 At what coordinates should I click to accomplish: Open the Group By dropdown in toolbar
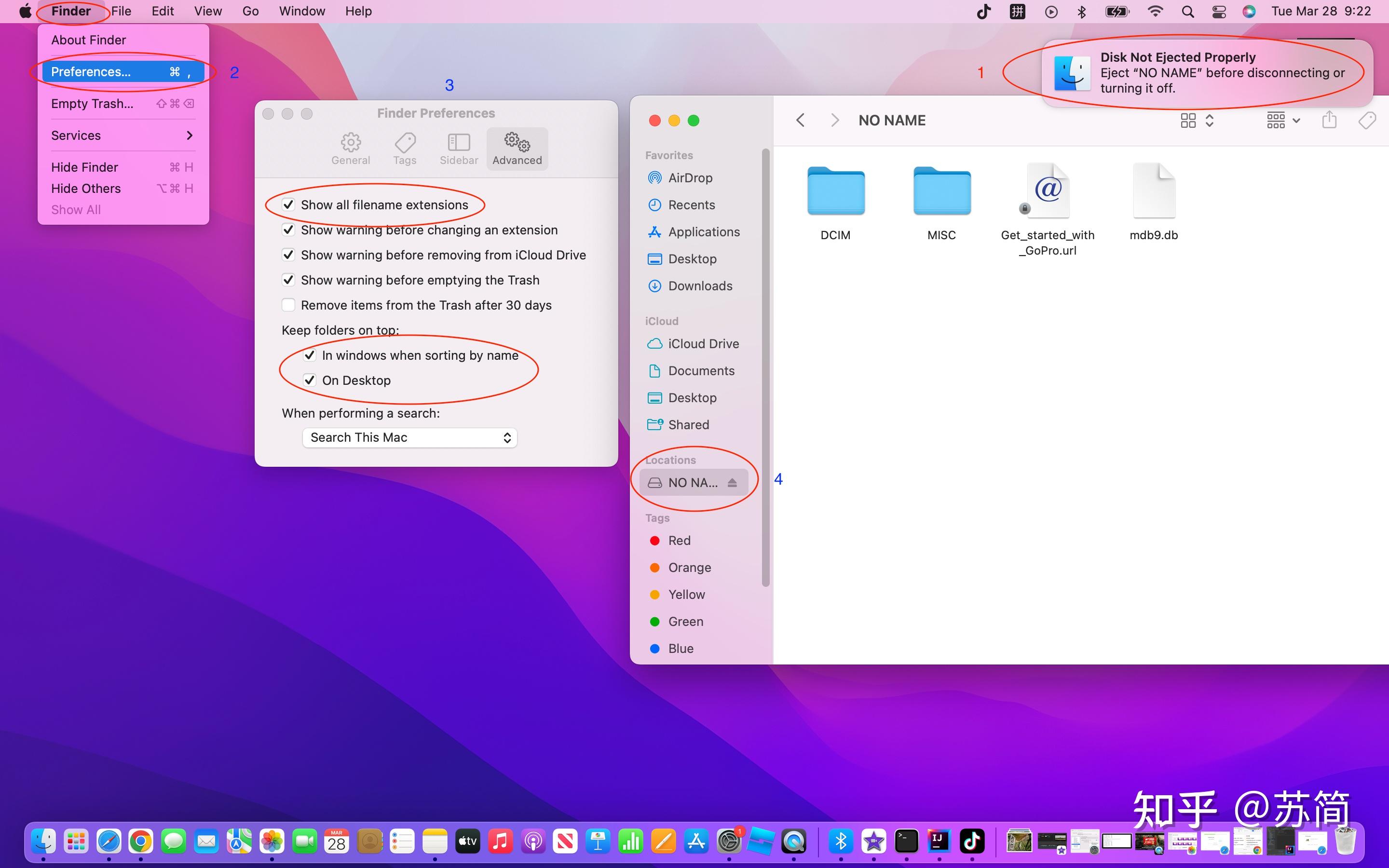point(1283,121)
